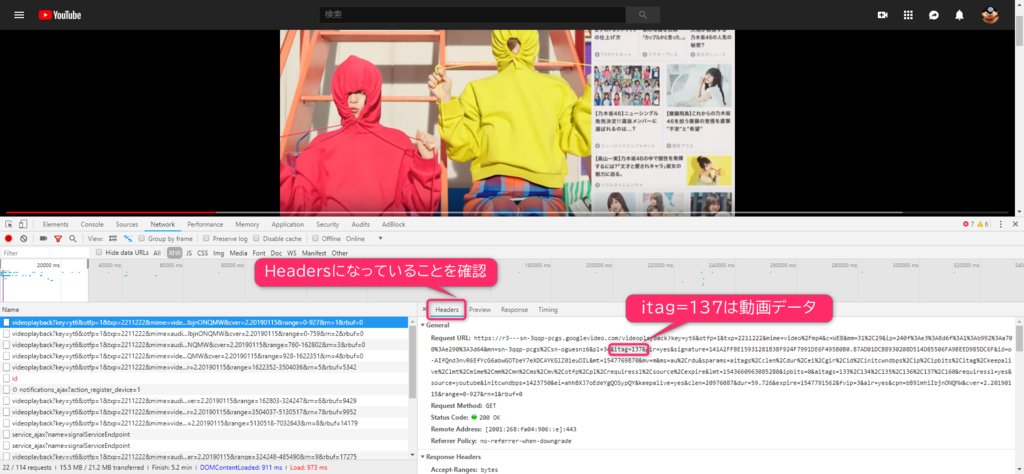Click thumbnail of girl in white dress

(x=699, y=85)
